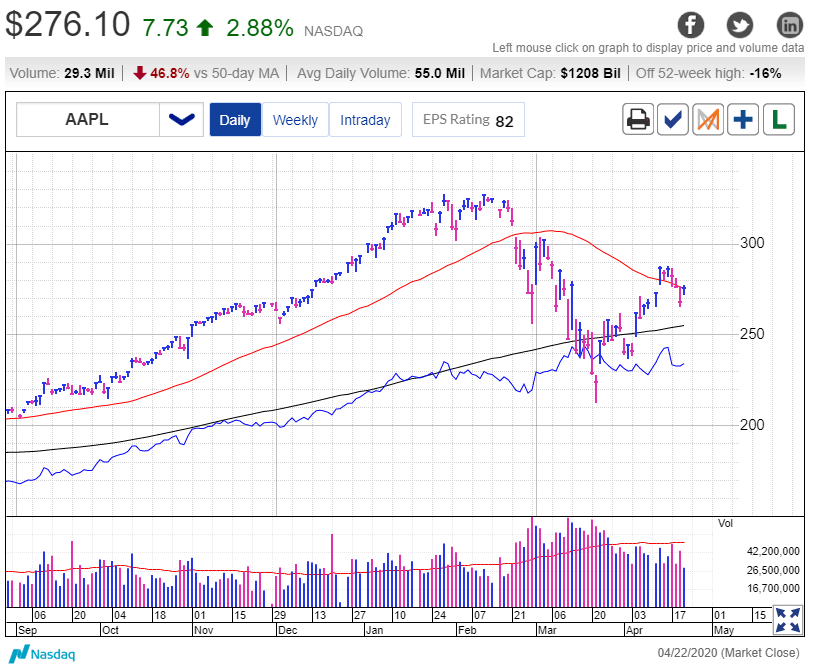This screenshot has height=666, width=814.
Task: Click the EPS Rating 82 box
Action: pos(468,119)
